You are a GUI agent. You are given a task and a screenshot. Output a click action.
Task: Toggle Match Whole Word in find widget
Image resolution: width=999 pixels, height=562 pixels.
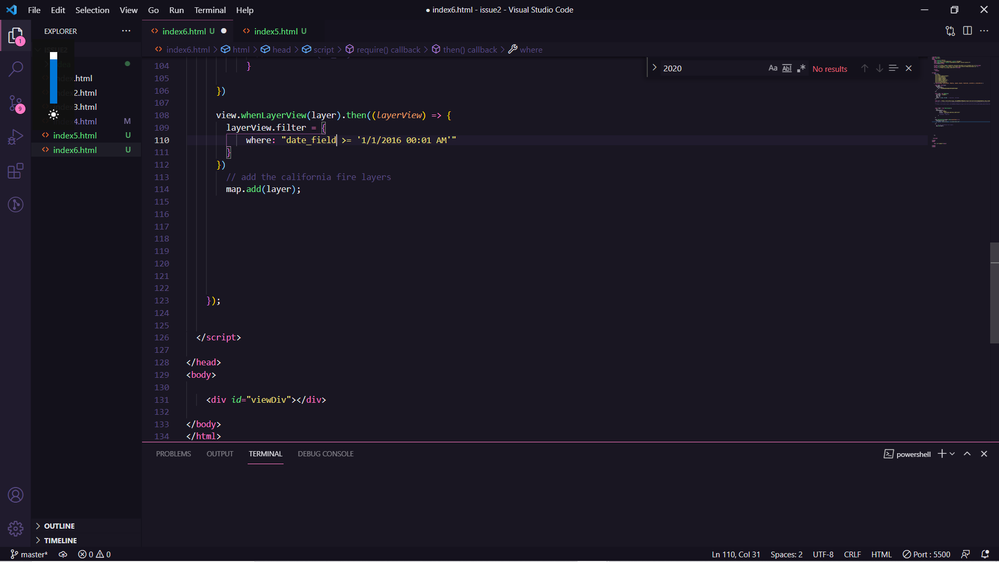coord(787,68)
